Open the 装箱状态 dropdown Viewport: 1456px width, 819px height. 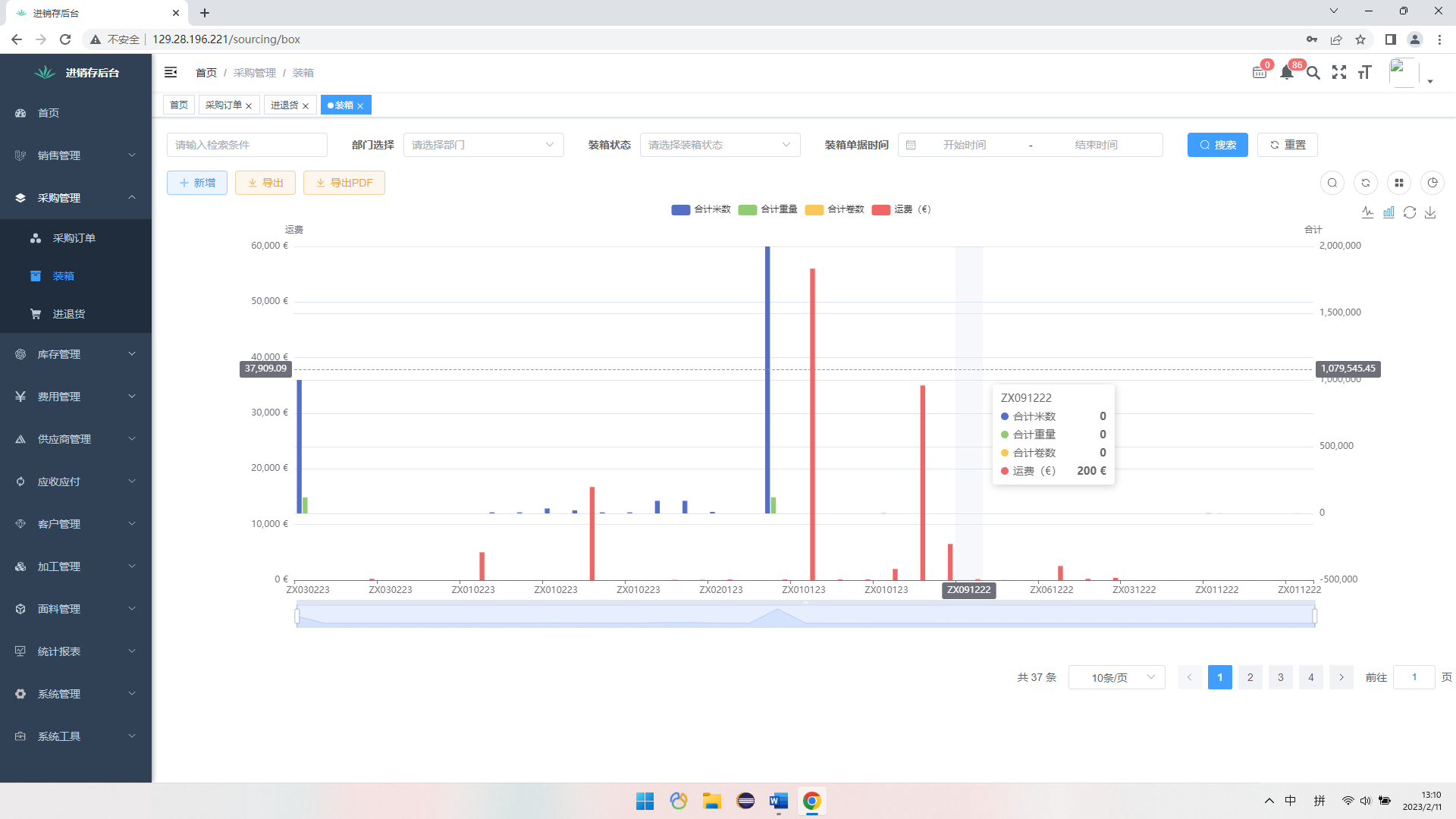point(720,145)
